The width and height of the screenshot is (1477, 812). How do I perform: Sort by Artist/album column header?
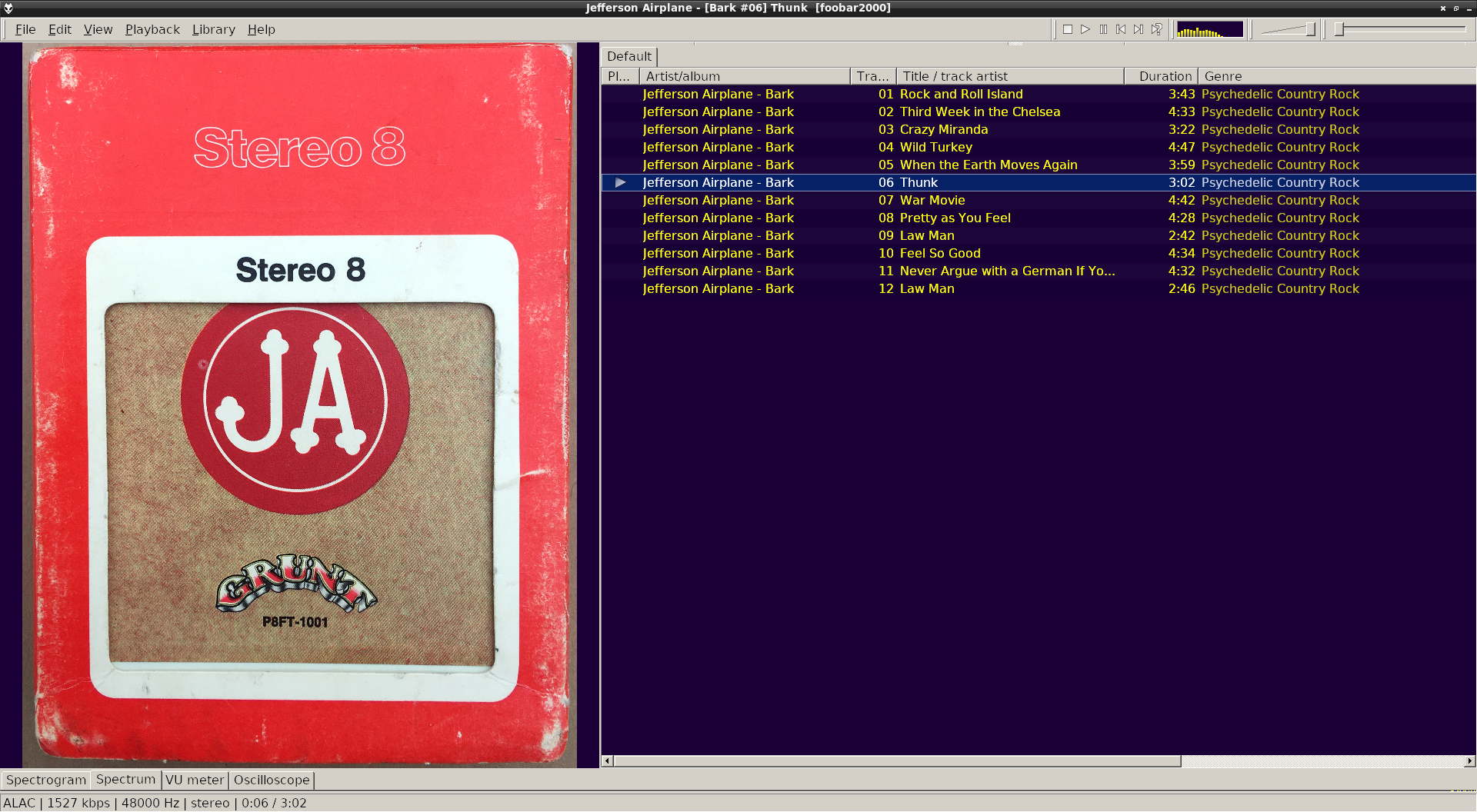click(x=745, y=76)
